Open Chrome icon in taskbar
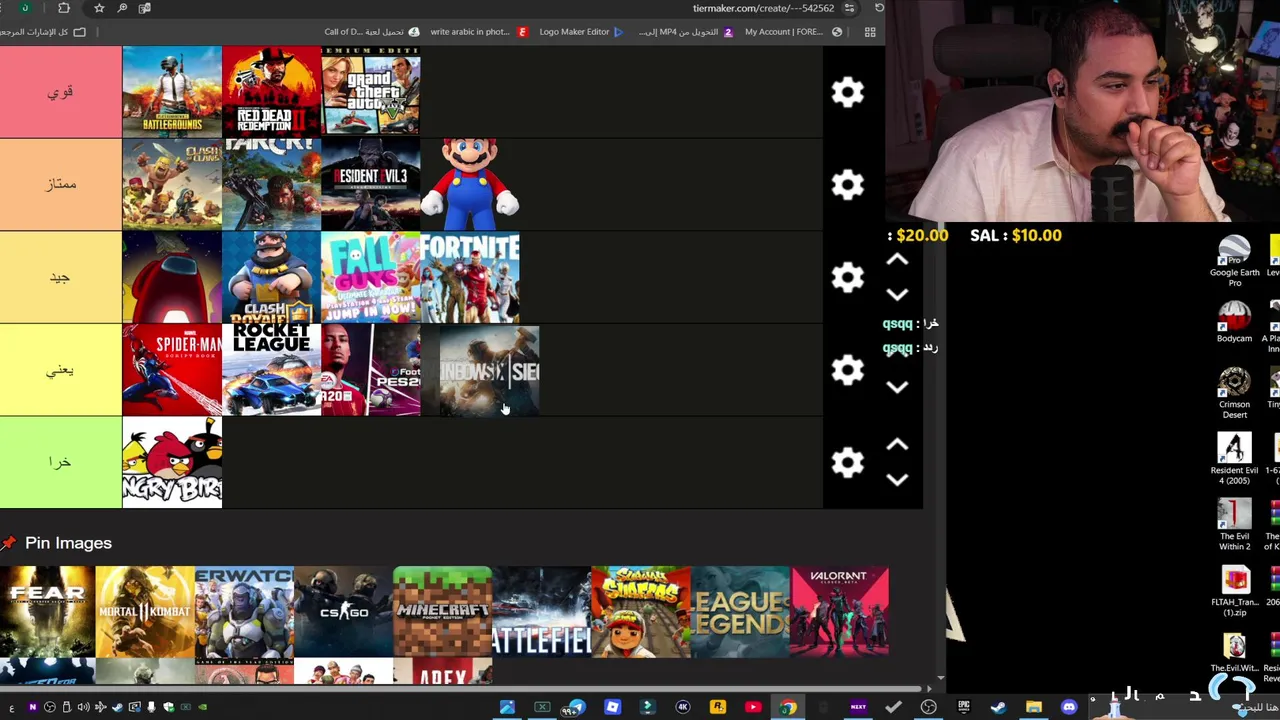Viewport: 1280px width, 720px height. pos(788,707)
